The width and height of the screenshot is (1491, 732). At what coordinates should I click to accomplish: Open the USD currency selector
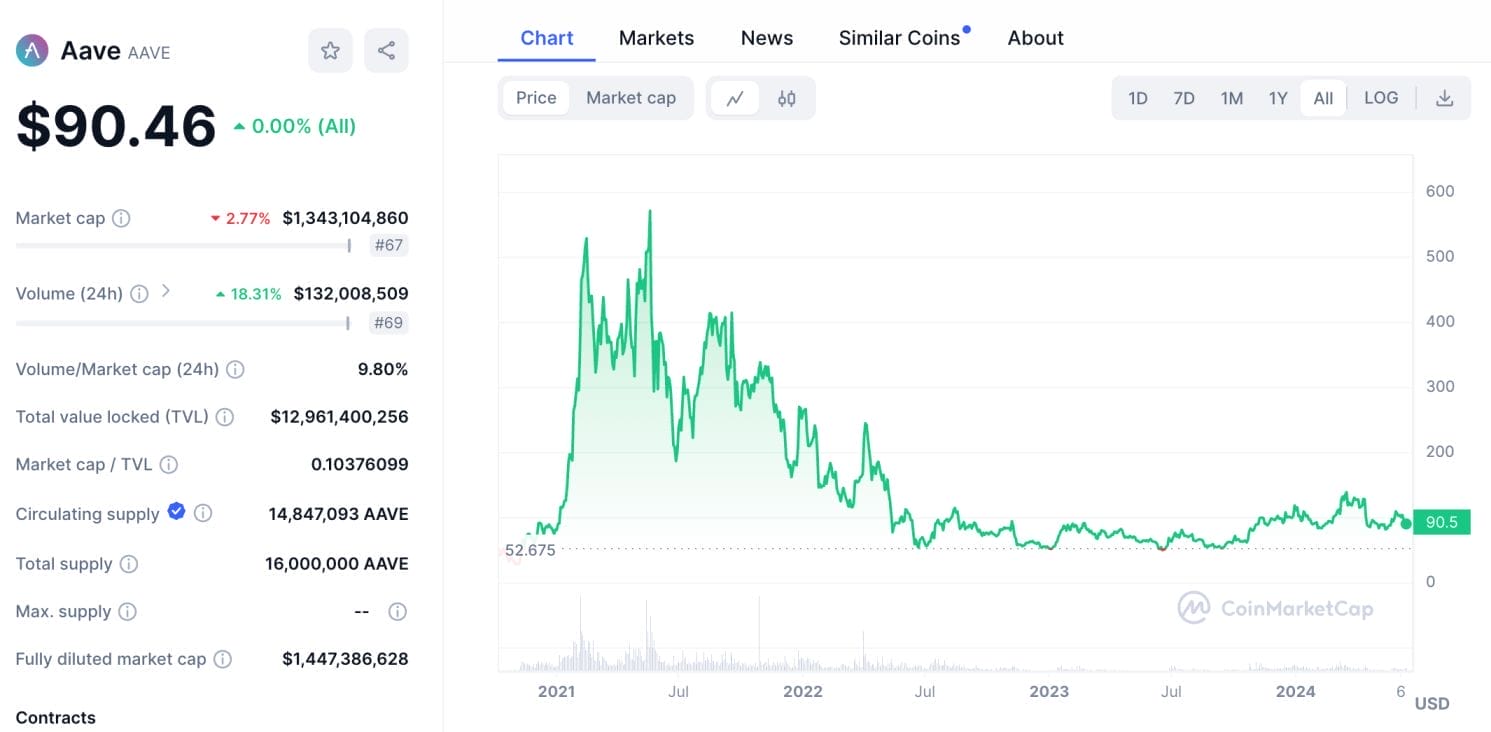tap(1434, 703)
